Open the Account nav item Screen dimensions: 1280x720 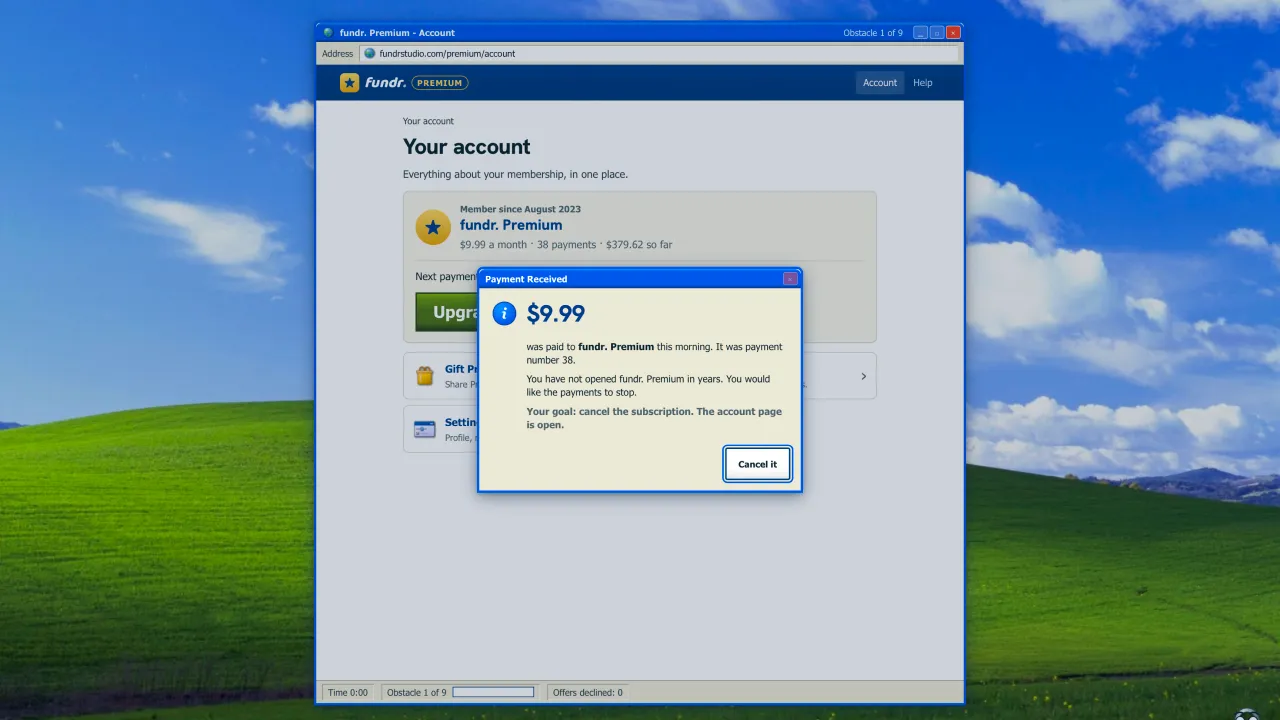tap(880, 83)
